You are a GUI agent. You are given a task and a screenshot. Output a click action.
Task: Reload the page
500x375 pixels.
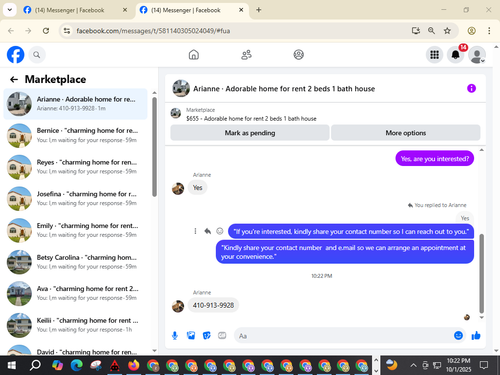click(46, 31)
